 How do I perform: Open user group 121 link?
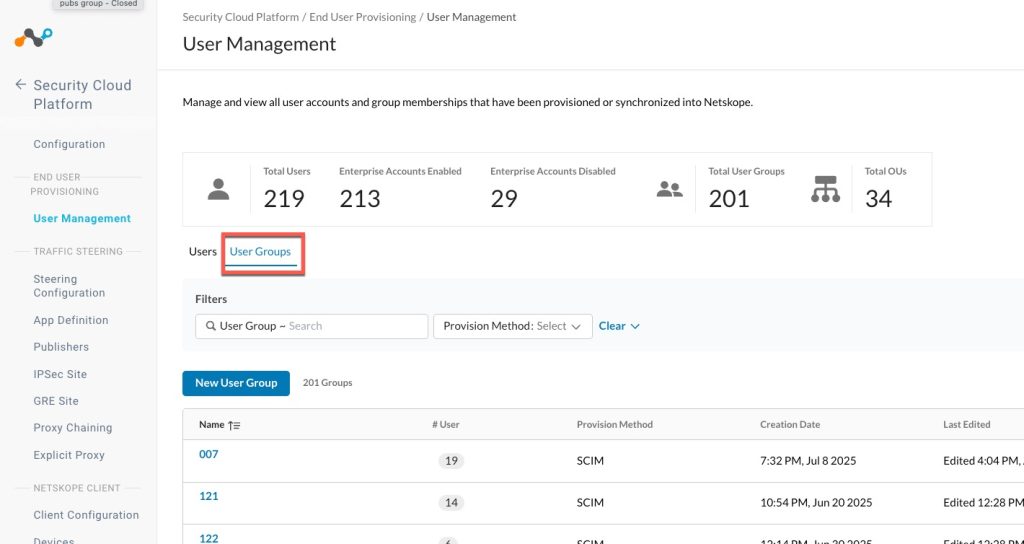click(208, 496)
